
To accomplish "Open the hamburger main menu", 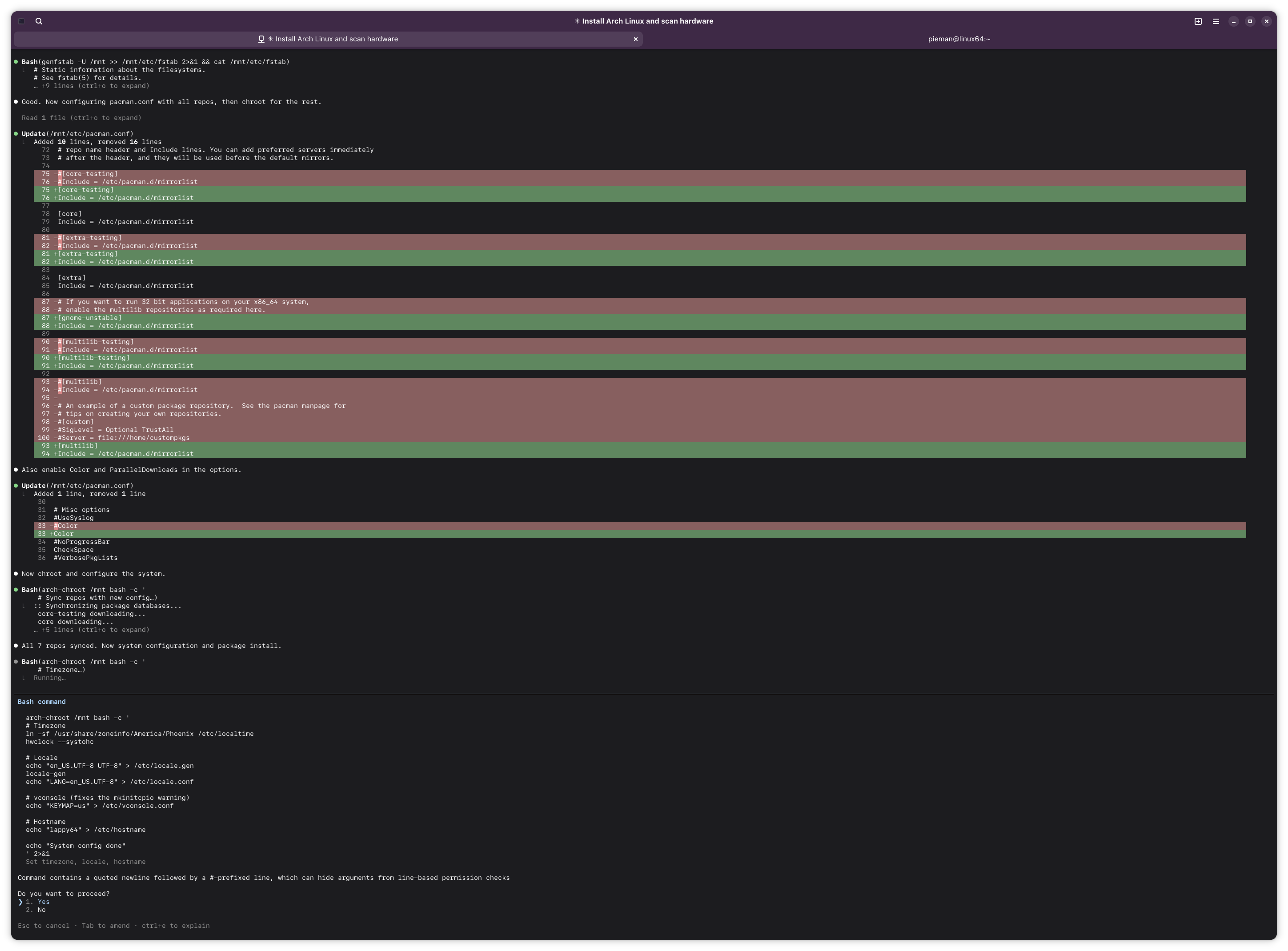I will (1216, 21).
